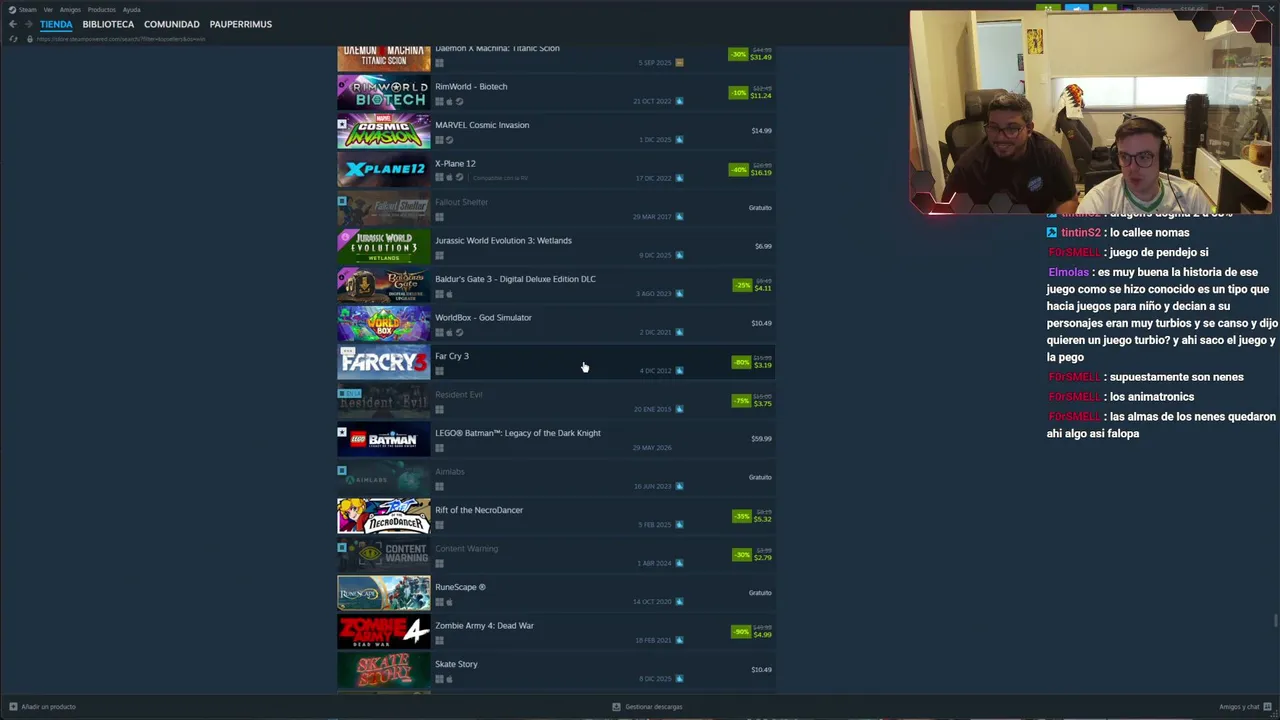Screen dimensions: 1280x720
Task: Open the Far Cry 3 thumbnail
Action: tap(384, 362)
